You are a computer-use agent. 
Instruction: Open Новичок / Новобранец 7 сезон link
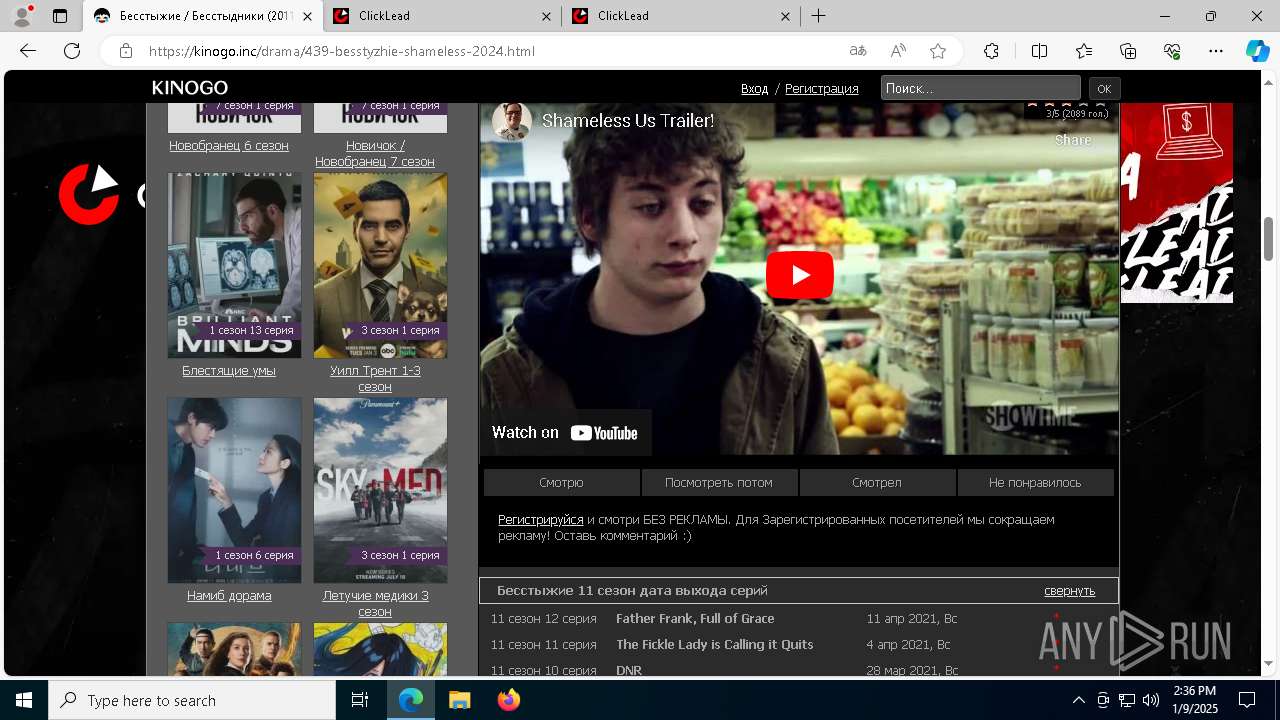[375, 153]
